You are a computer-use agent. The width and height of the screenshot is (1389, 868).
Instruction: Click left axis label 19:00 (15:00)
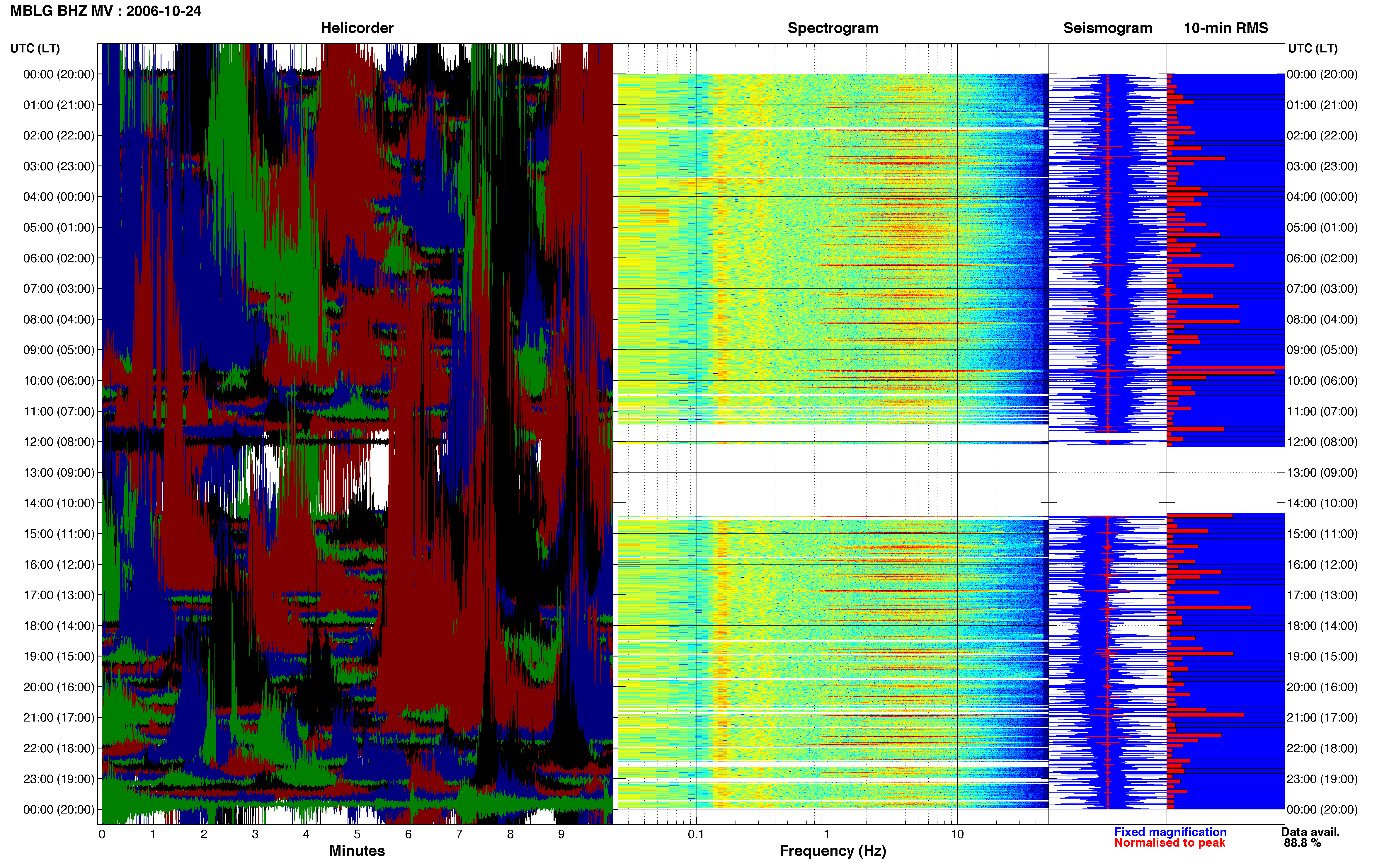click(x=59, y=656)
